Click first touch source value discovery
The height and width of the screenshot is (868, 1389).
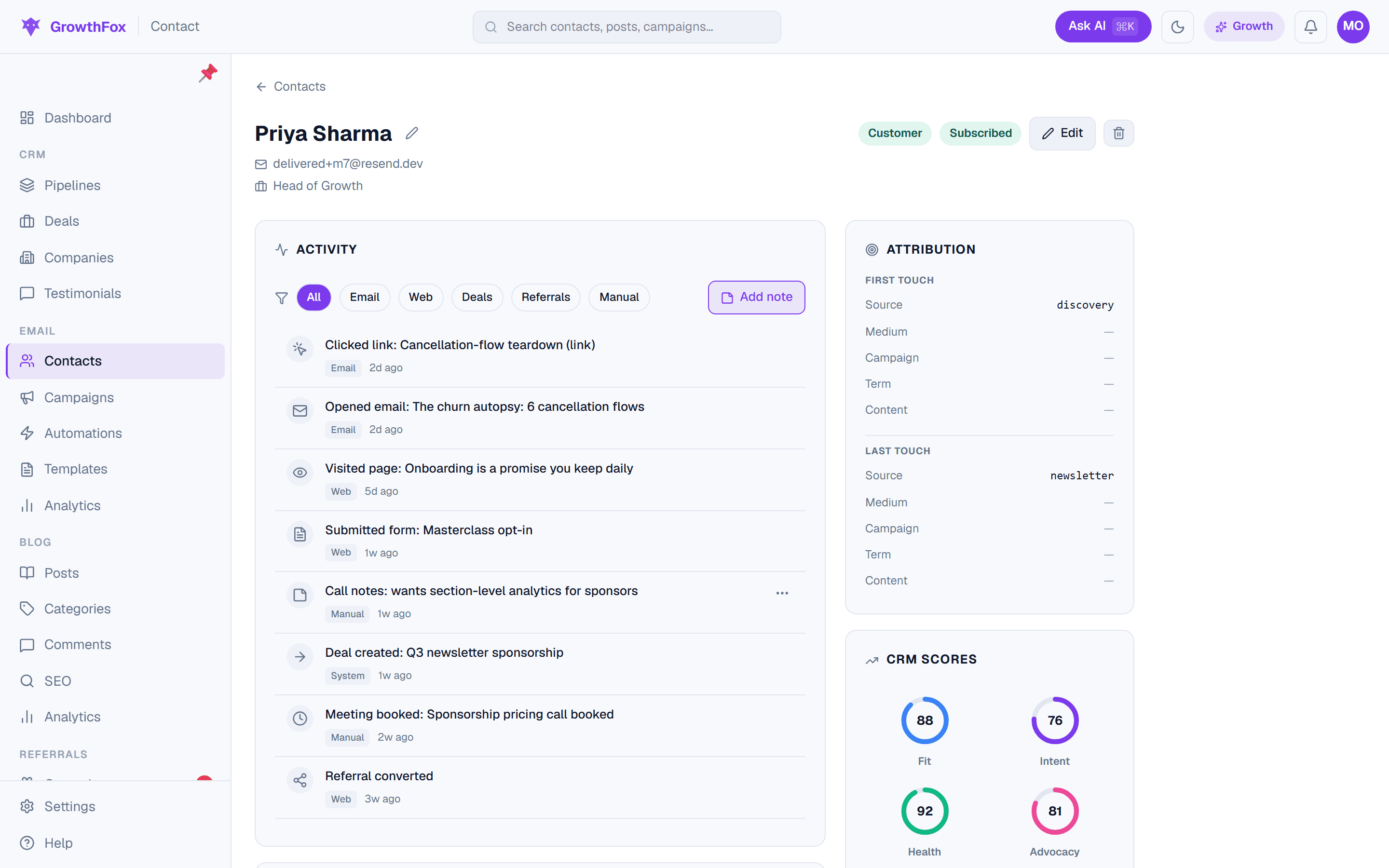click(x=1085, y=305)
